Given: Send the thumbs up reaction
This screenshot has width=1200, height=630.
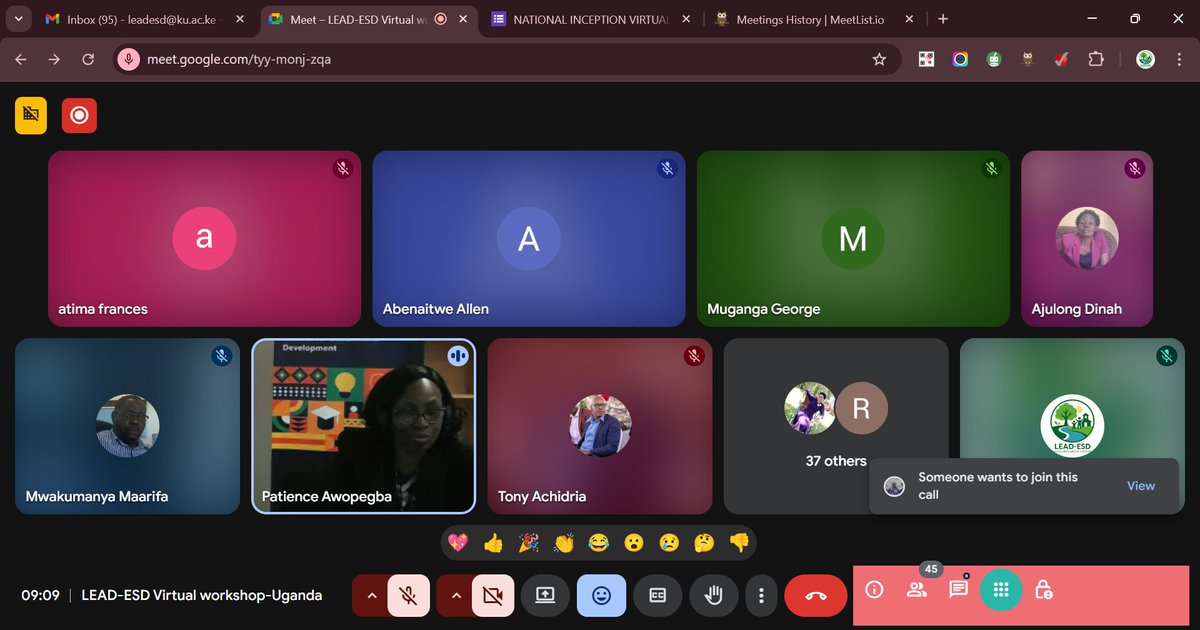Looking at the screenshot, I should pyautogui.click(x=493, y=543).
